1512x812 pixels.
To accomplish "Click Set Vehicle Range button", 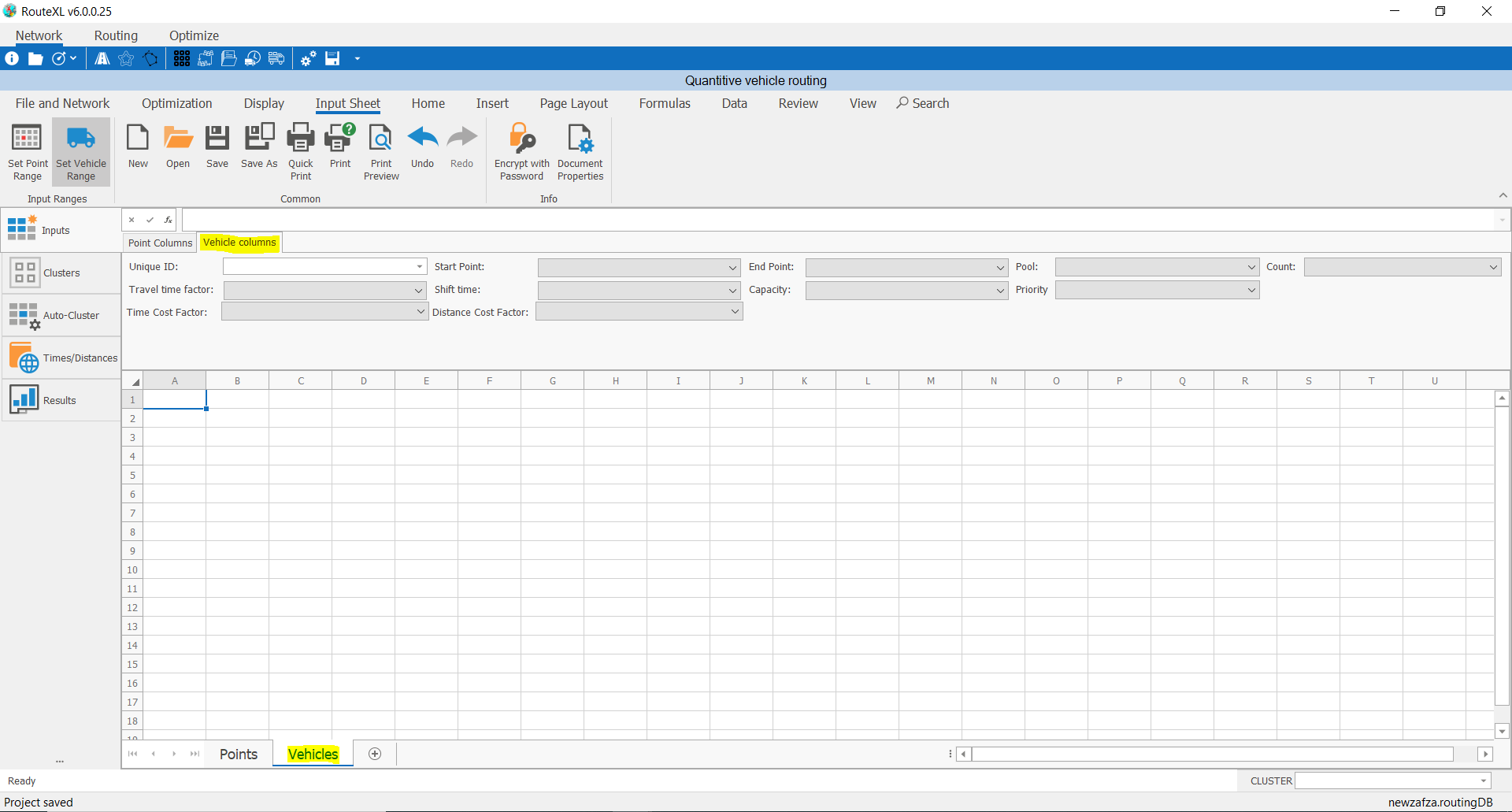I will click(x=81, y=152).
